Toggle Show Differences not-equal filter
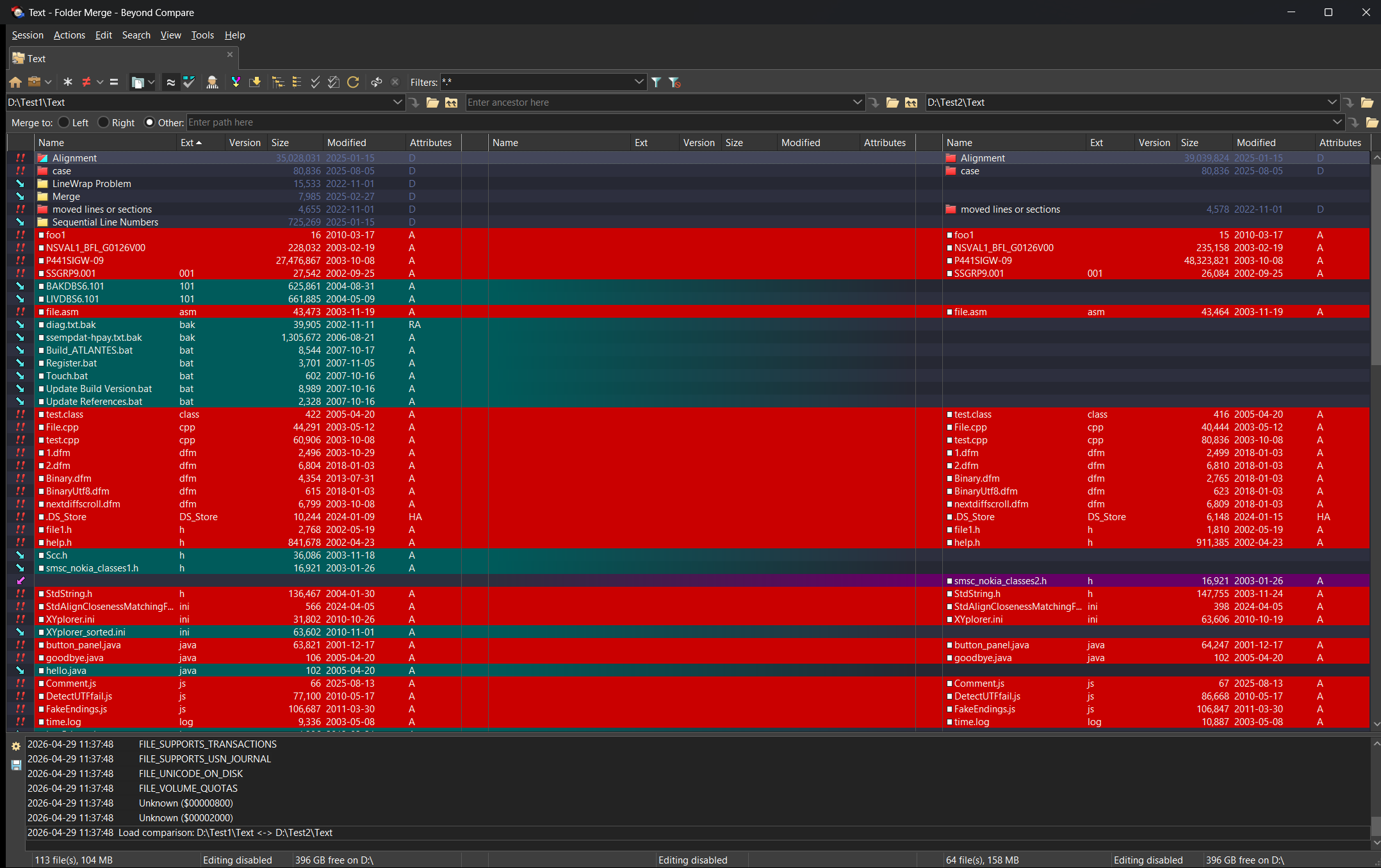 click(x=86, y=82)
